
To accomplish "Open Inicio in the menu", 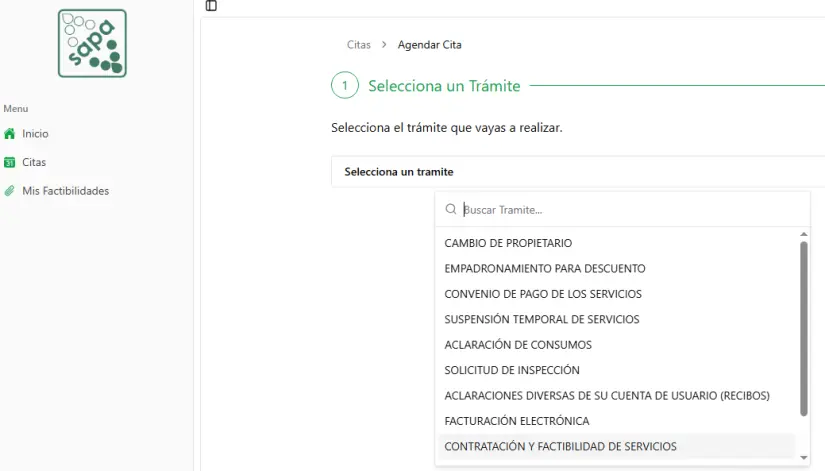I will [x=35, y=134].
